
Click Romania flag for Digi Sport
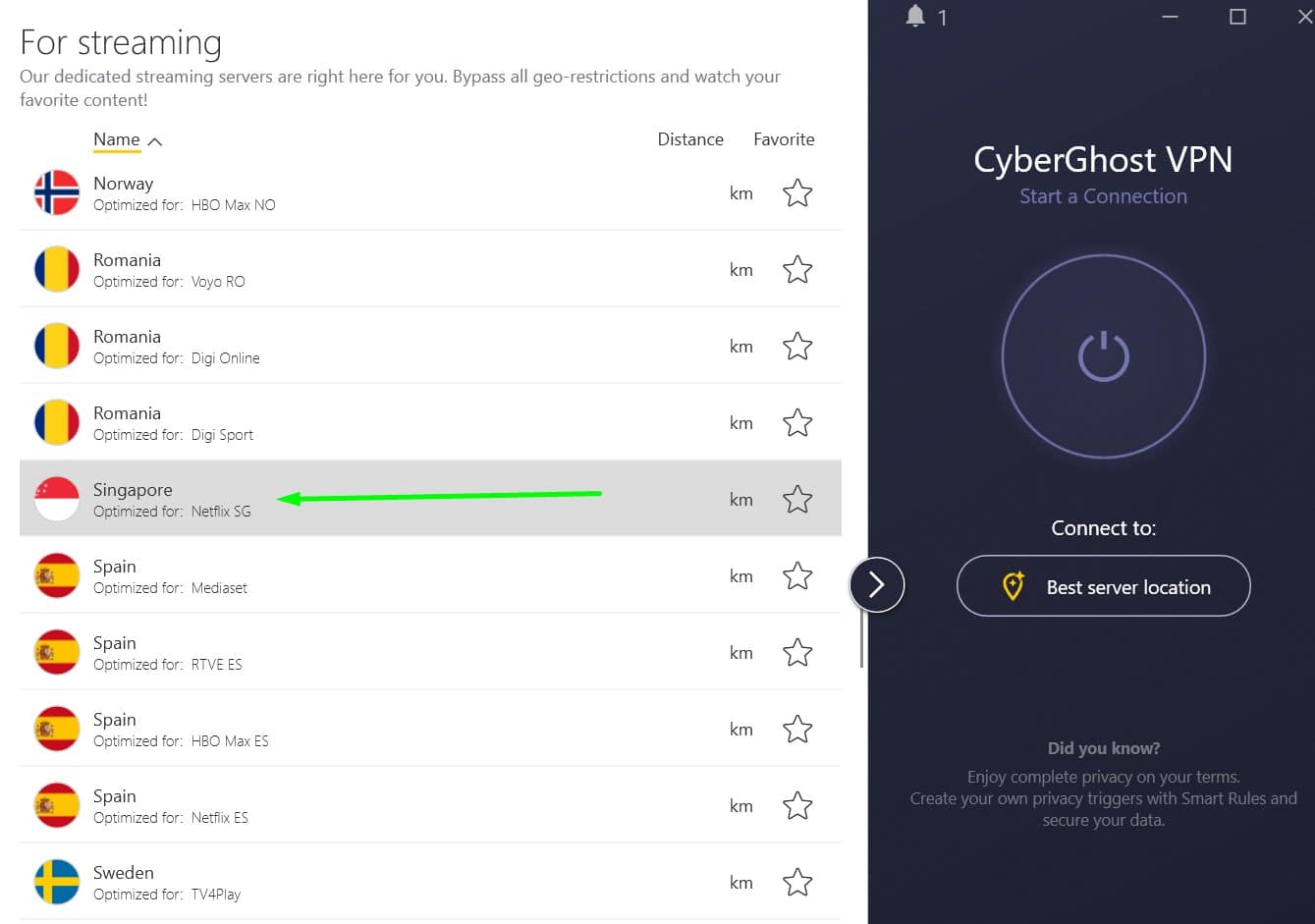57,422
